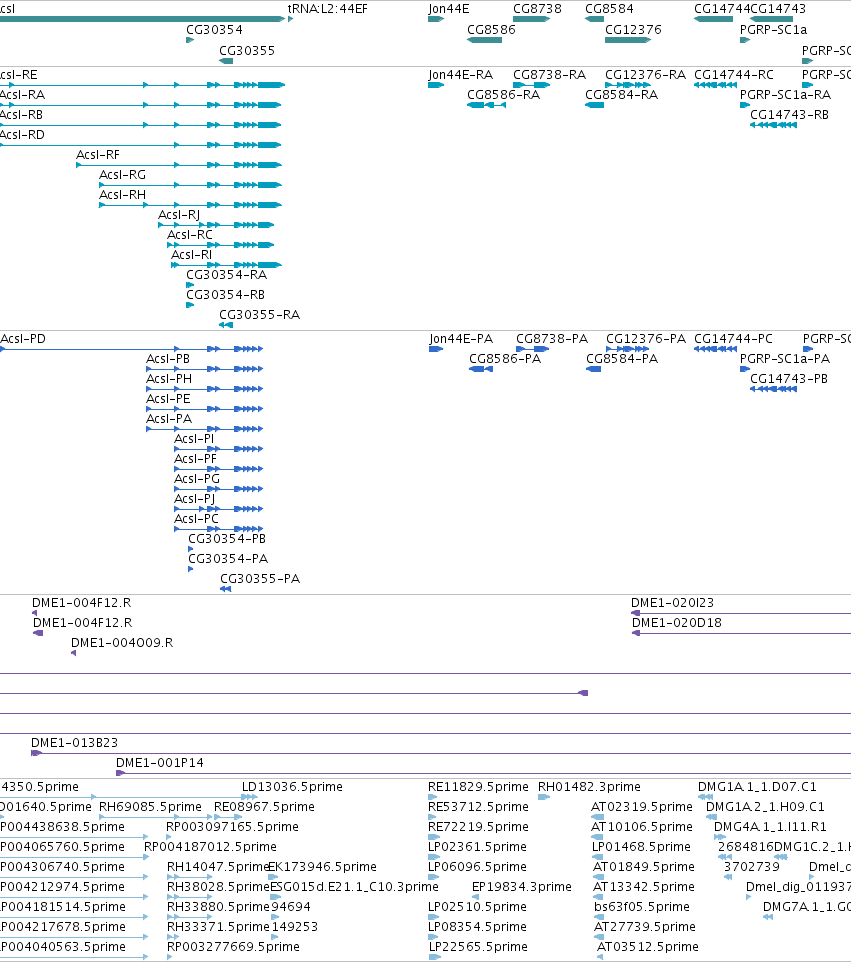Click the RE11829.5prime EST label
Viewport: 851px width, 962px height.
click(x=478, y=787)
